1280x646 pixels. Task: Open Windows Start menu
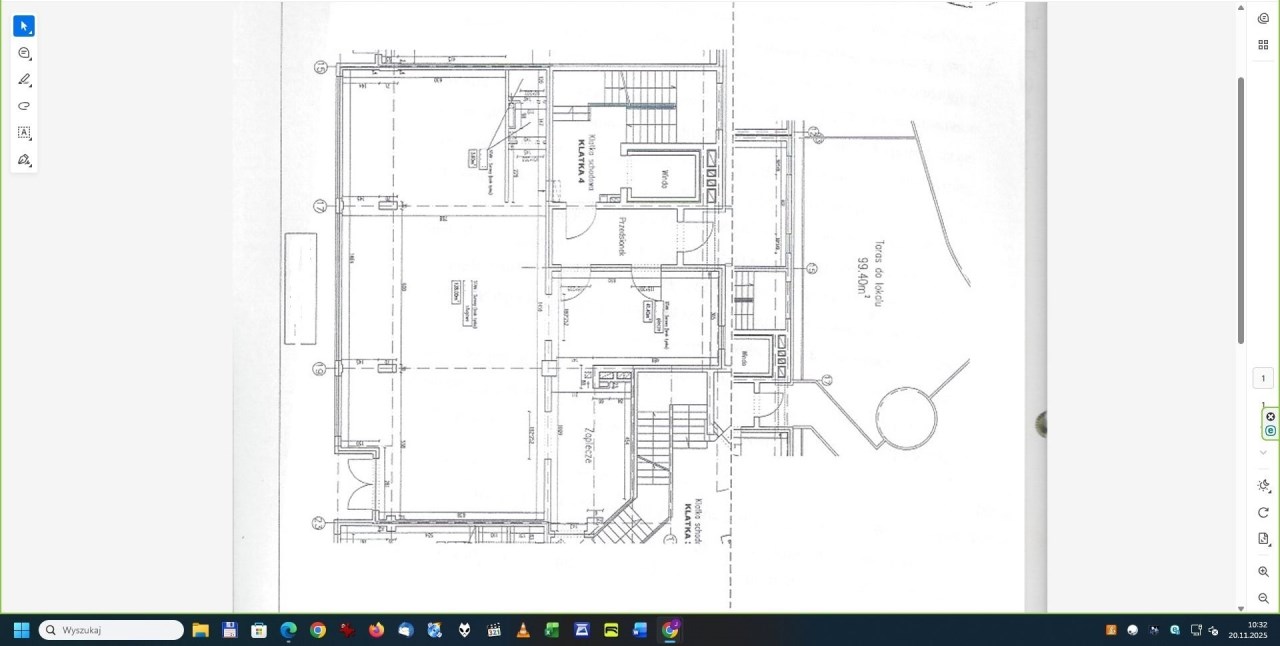coord(21,630)
